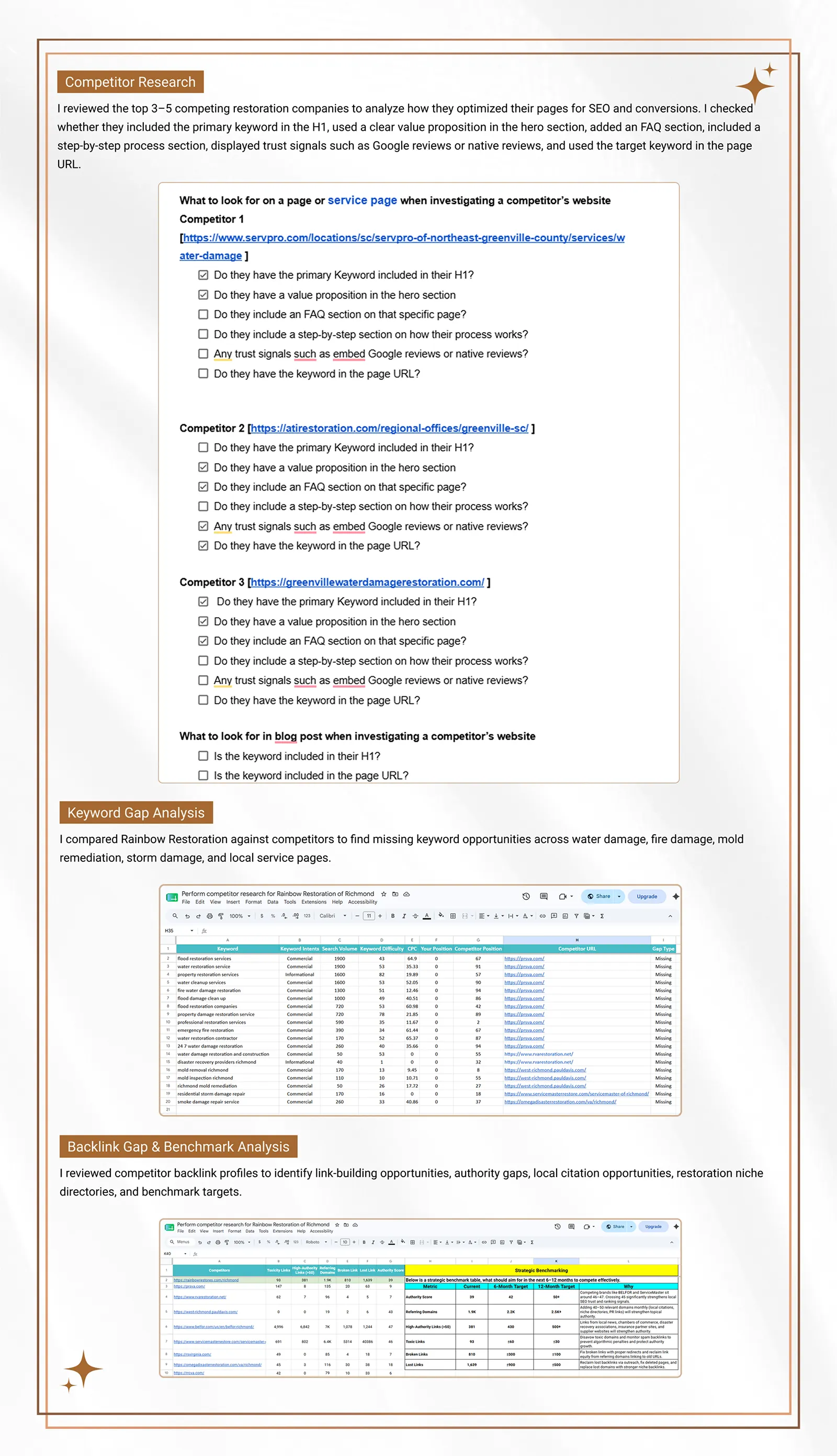837x1456 pixels.
Task: Open the greenvillewaterdamagerestoration.com link
Action: 367,582
